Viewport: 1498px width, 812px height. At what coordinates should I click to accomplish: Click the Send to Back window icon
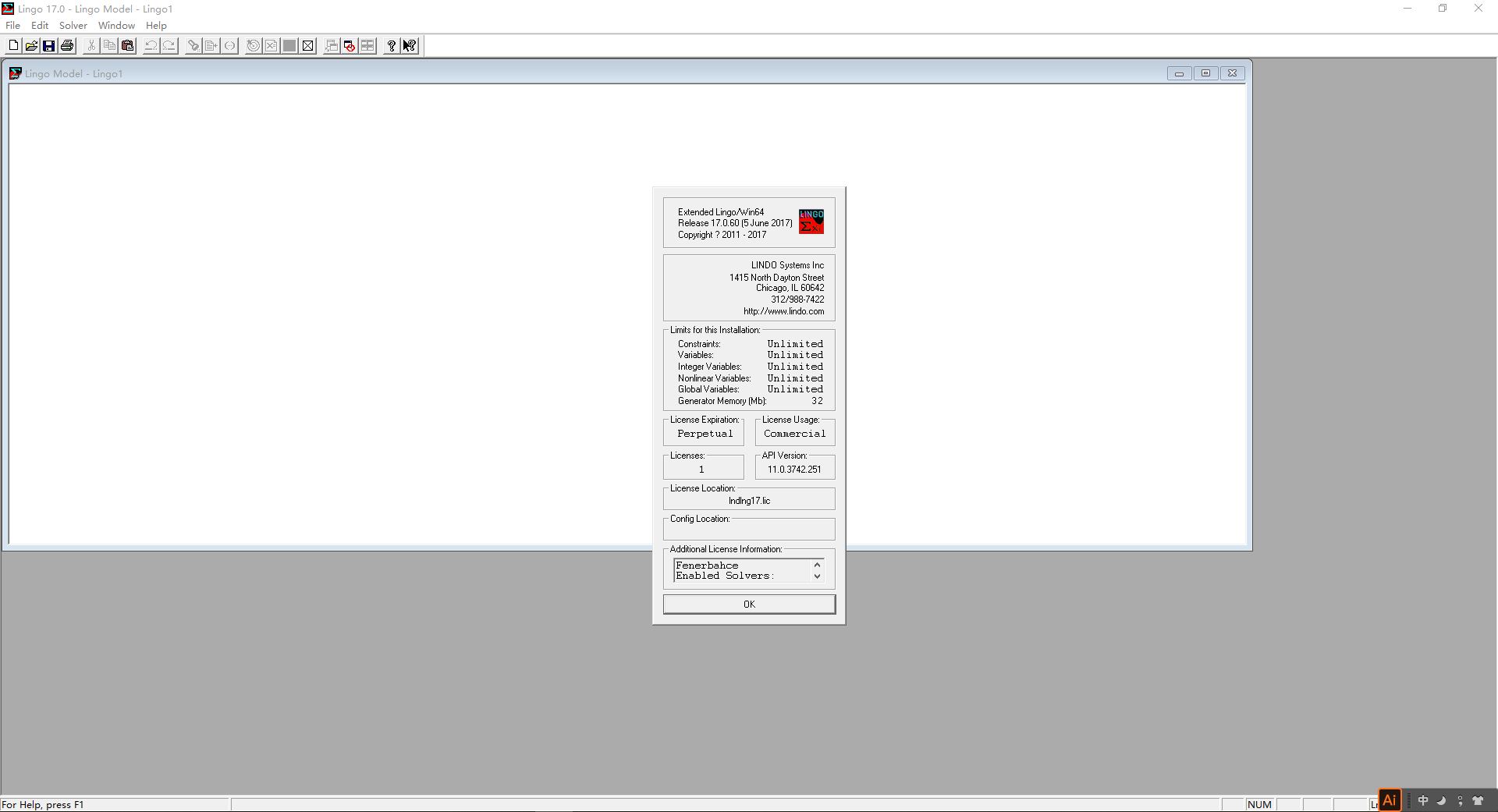pos(332,46)
